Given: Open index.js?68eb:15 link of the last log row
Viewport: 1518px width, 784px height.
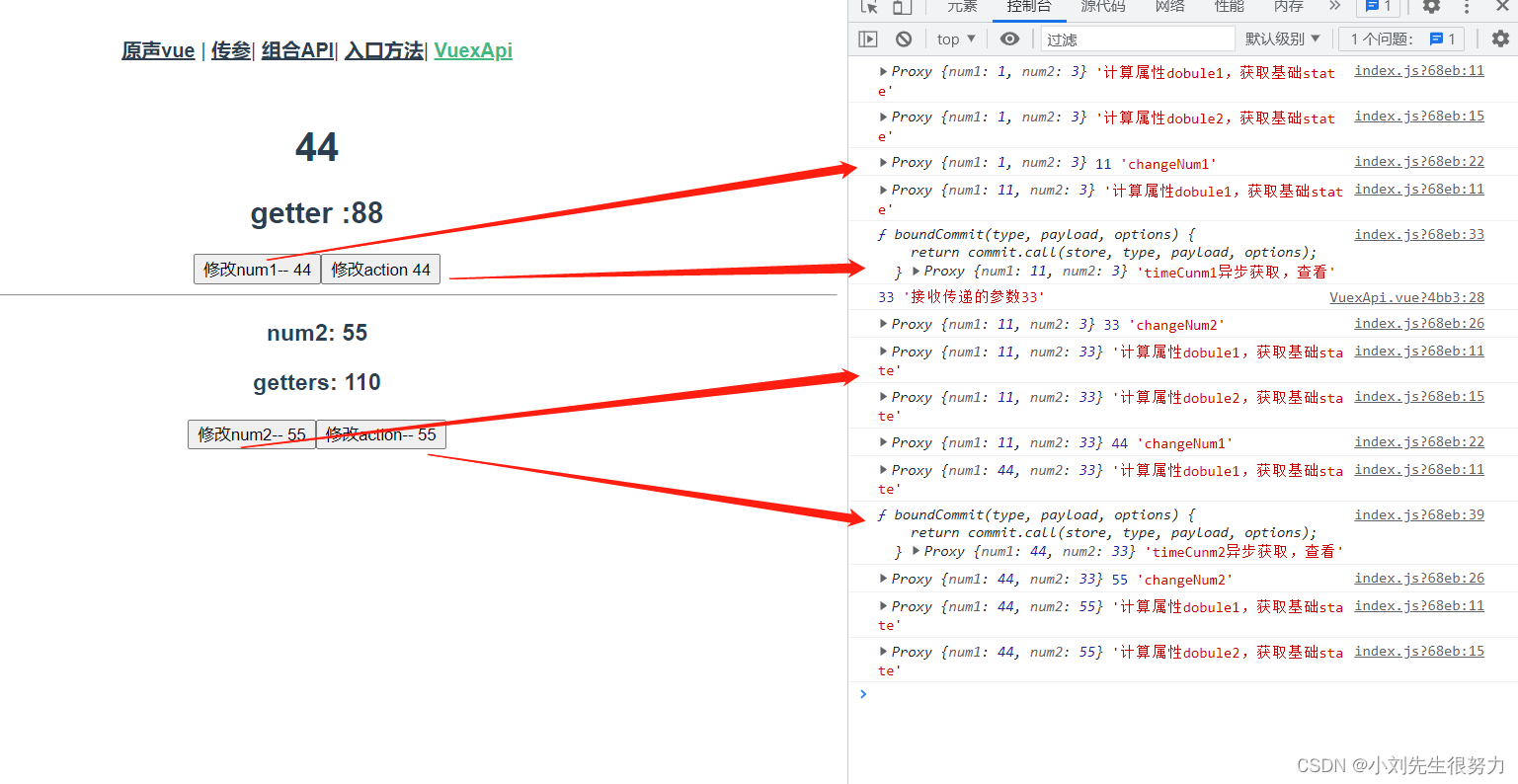Looking at the screenshot, I should click(x=1419, y=651).
